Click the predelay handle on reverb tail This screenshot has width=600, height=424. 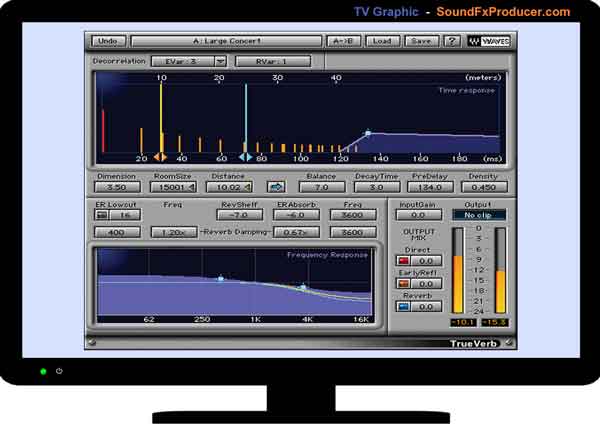coord(368,133)
